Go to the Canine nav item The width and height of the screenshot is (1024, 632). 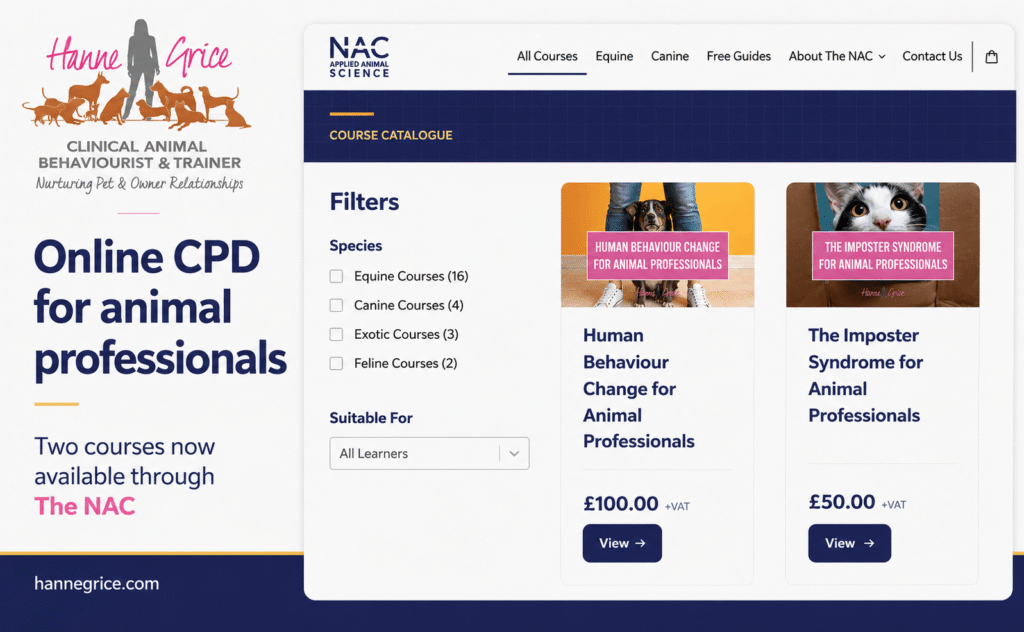(669, 56)
